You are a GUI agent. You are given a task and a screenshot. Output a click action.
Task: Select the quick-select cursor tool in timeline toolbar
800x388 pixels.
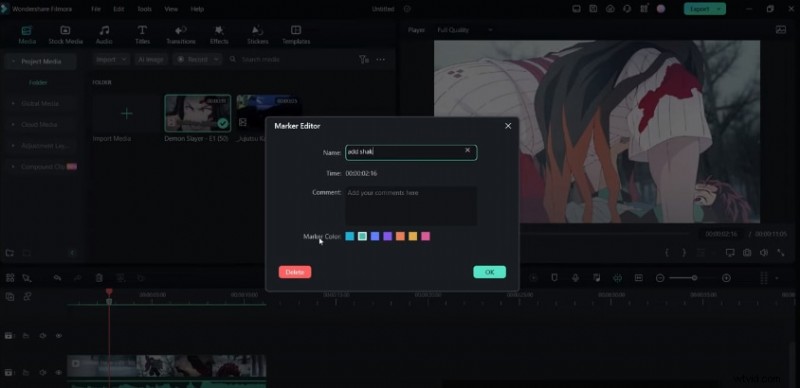[27, 278]
